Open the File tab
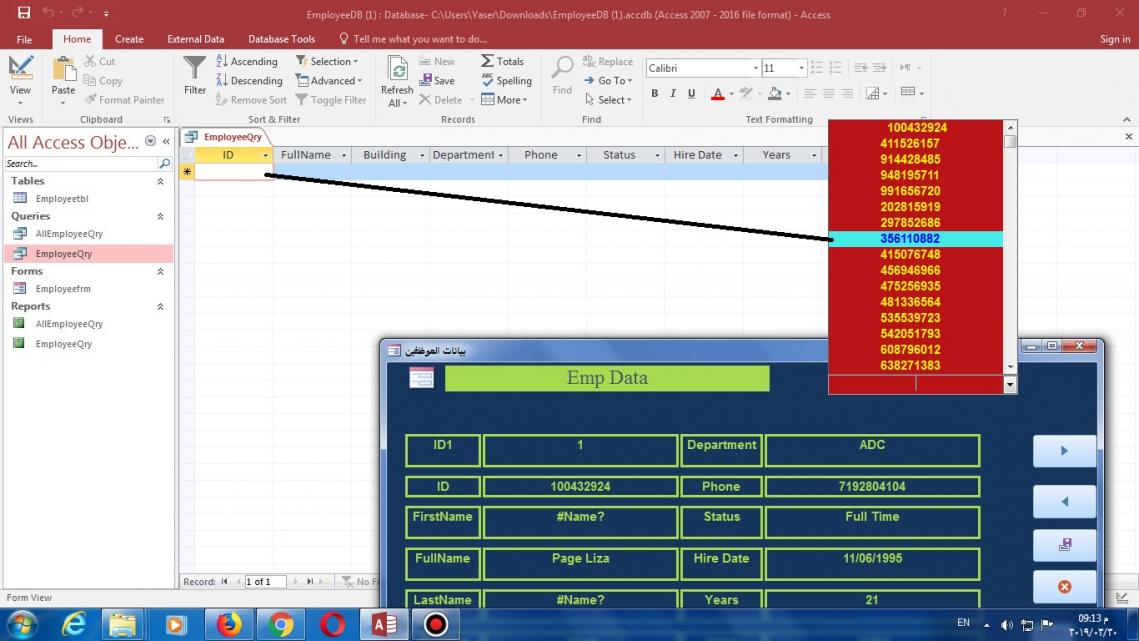Screen dimensions: 1139x641 tap(24, 39)
